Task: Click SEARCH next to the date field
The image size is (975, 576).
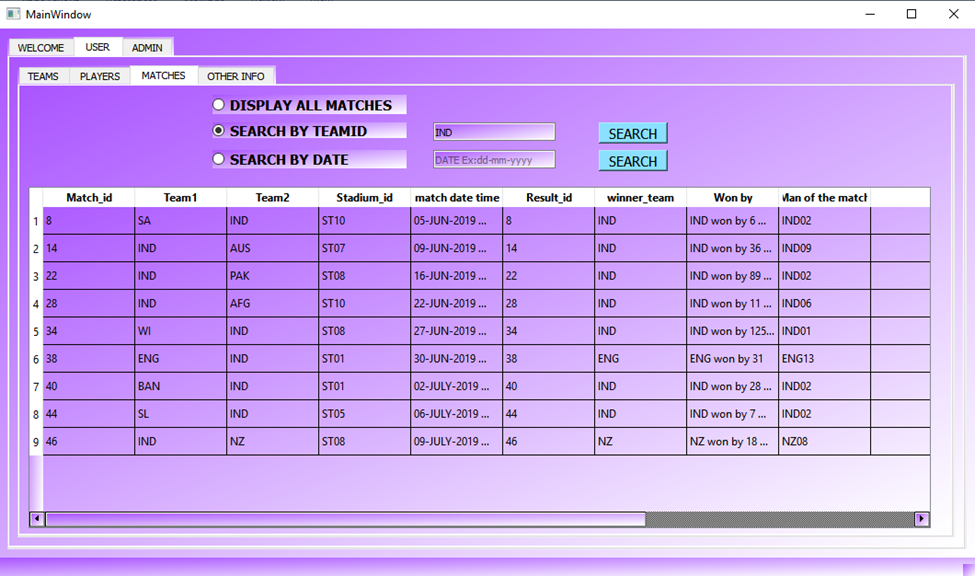Action: (632, 159)
